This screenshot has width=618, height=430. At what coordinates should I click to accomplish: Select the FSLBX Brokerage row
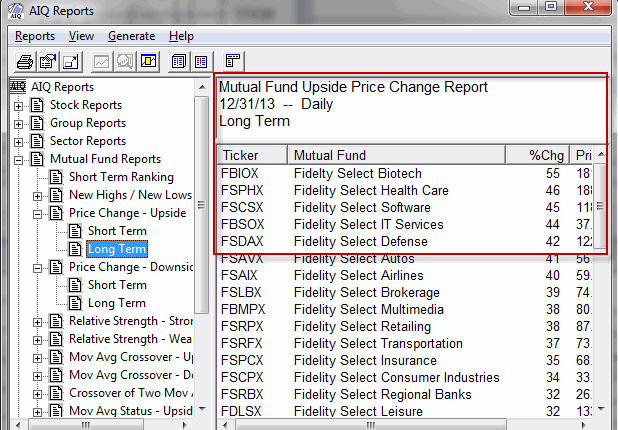point(405,292)
